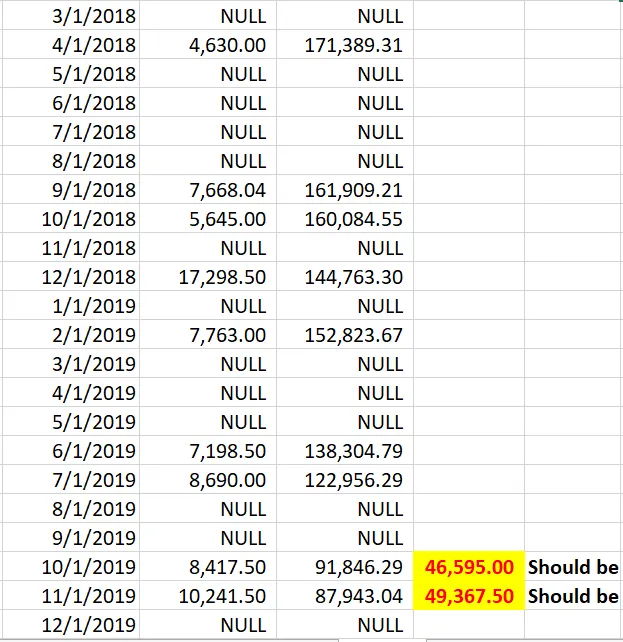Viewport: 623px width, 642px height.
Task: Click the cell with value 144,763.30
Action: 345,277
